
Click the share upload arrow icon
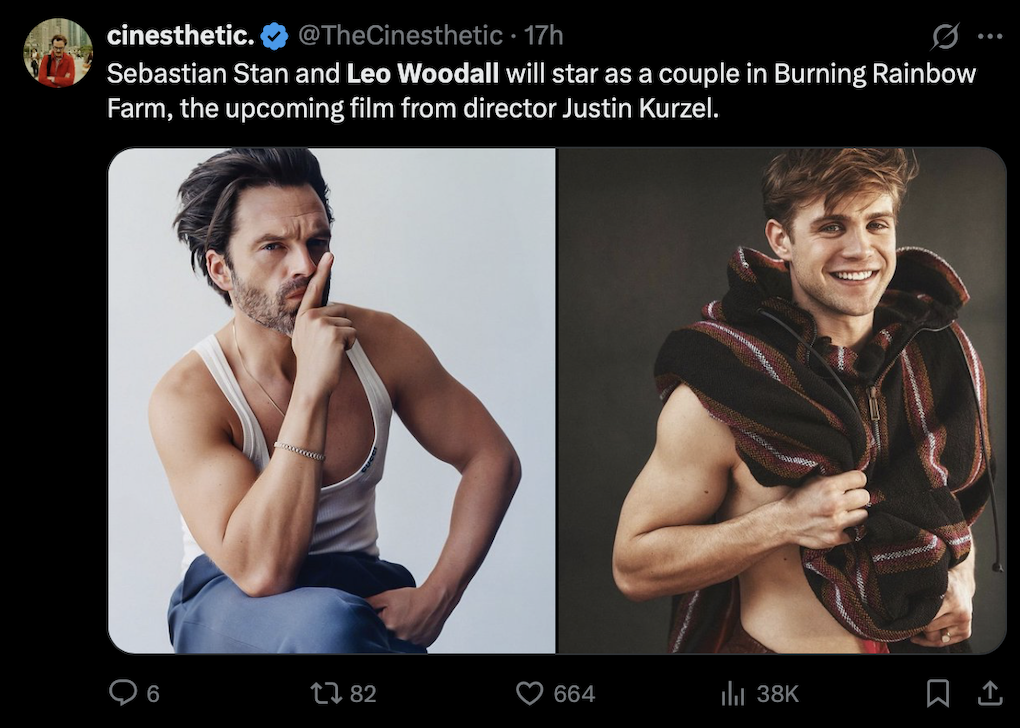(988, 692)
